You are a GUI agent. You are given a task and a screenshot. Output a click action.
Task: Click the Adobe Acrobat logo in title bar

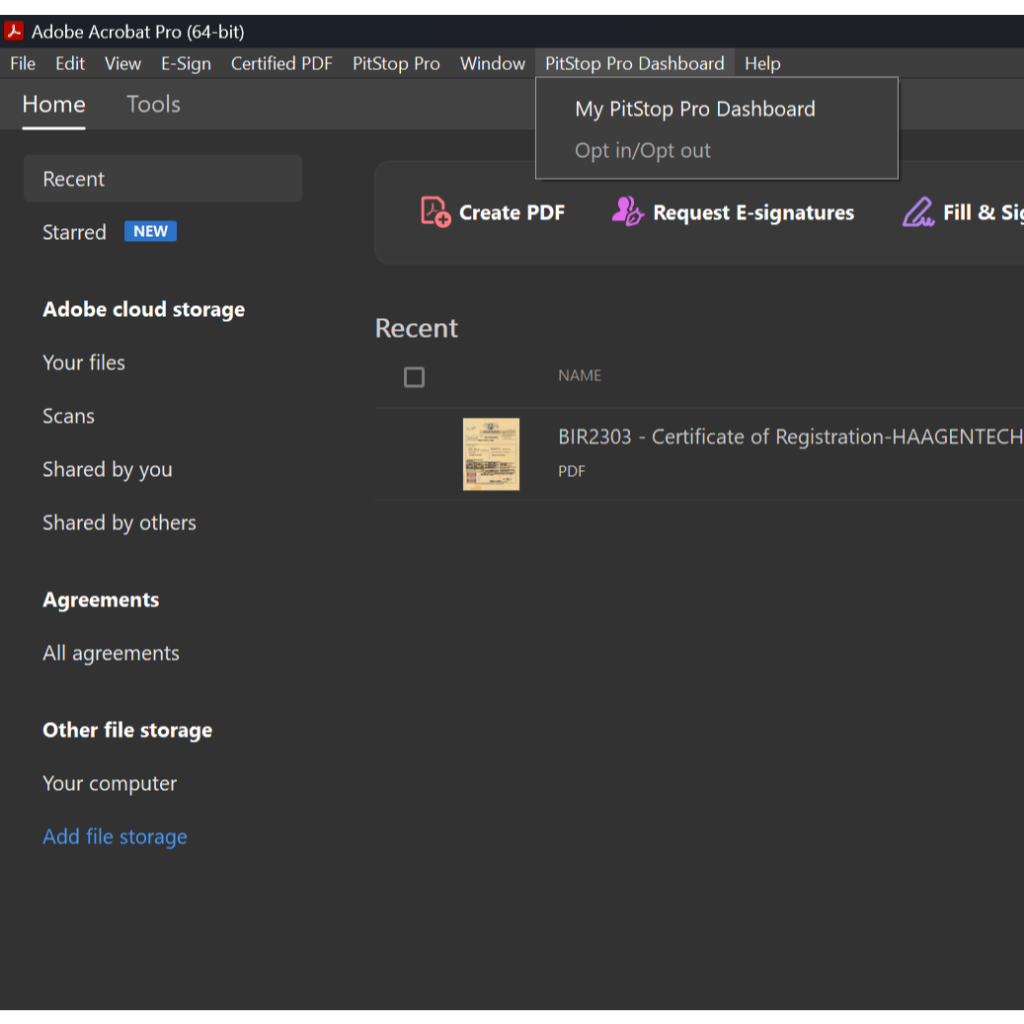point(15,32)
